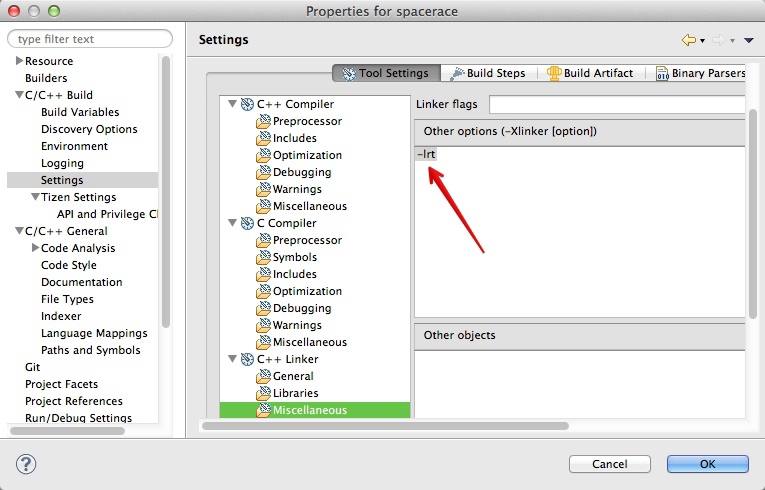Collapse the Tizen Settings node
This screenshot has height=490, width=765.
[x=35, y=197]
